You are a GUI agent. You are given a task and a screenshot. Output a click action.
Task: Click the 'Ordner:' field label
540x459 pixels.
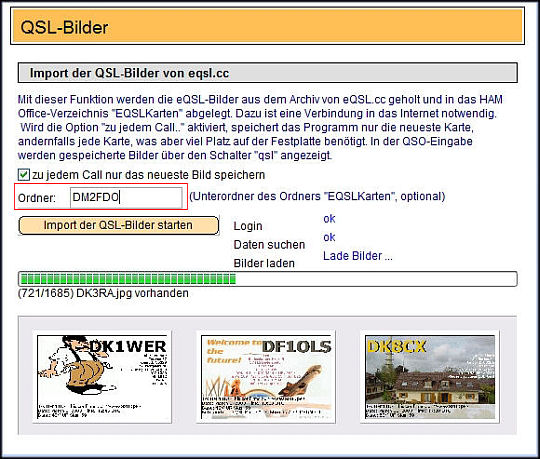(x=37, y=198)
